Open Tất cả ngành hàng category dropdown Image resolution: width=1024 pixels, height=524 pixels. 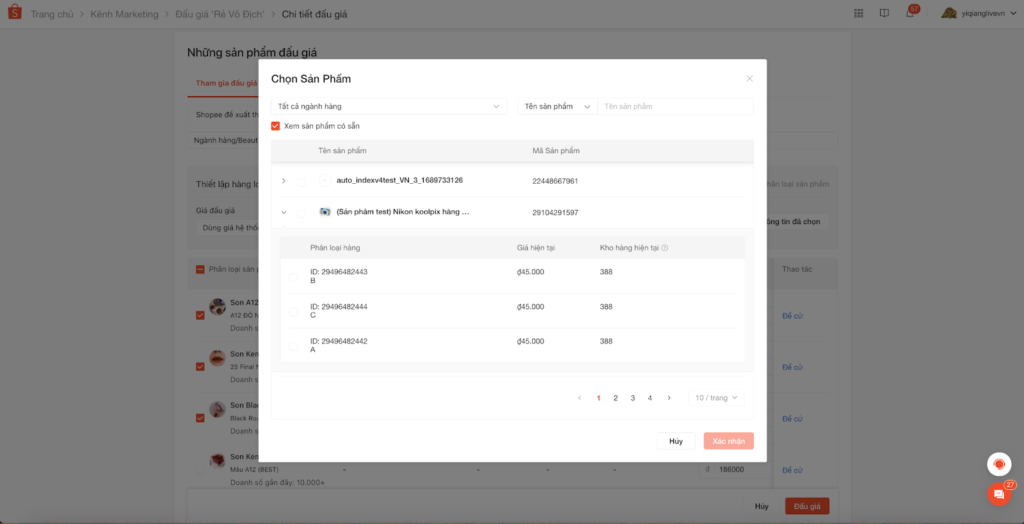point(389,106)
